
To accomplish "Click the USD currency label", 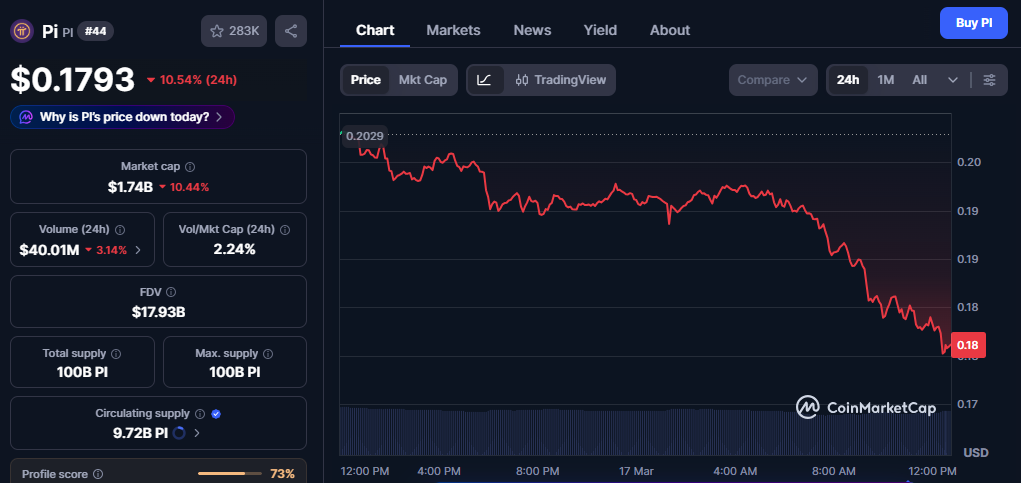I will click(x=975, y=452).
